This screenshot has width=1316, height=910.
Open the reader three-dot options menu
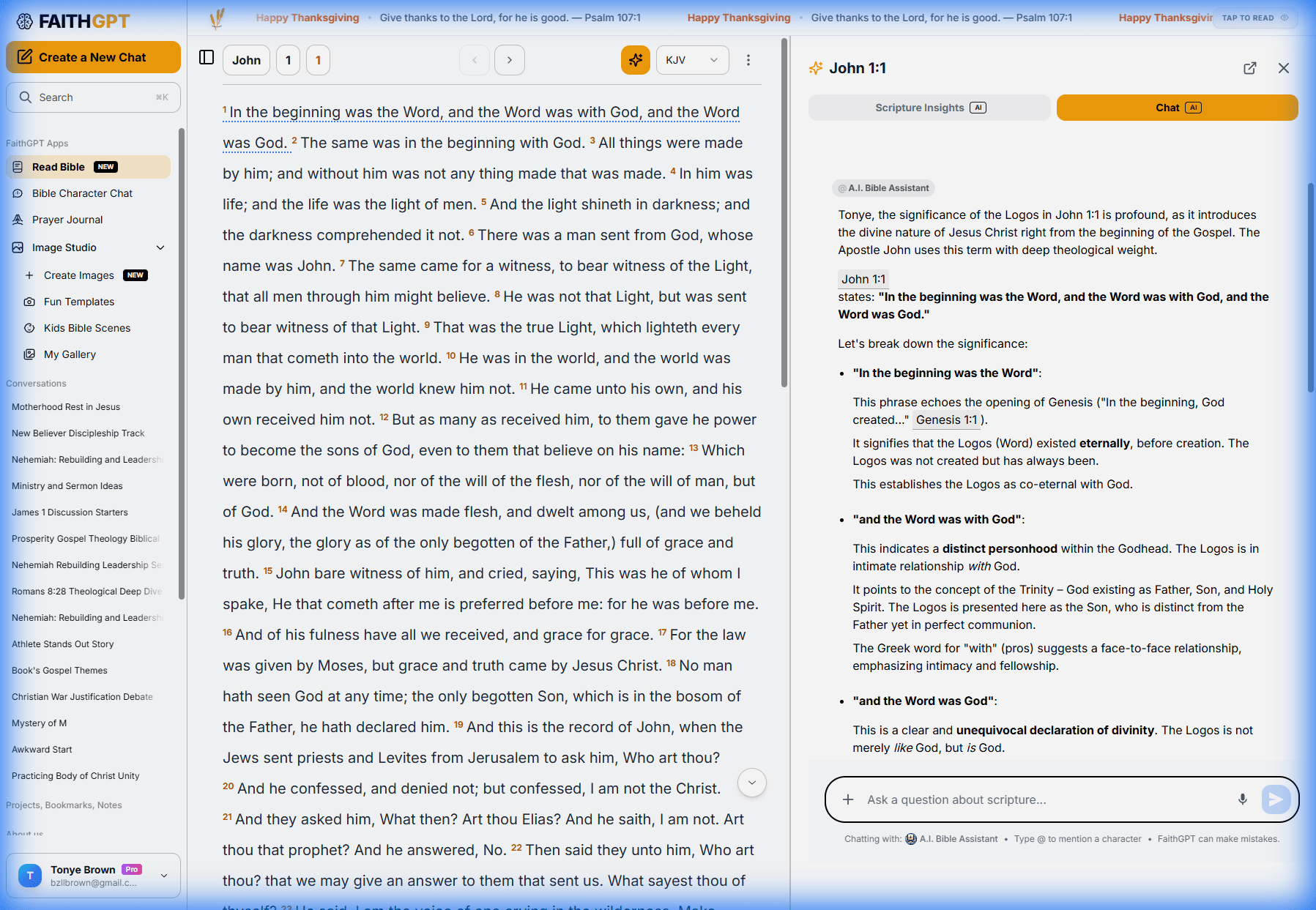click(748, 60)
